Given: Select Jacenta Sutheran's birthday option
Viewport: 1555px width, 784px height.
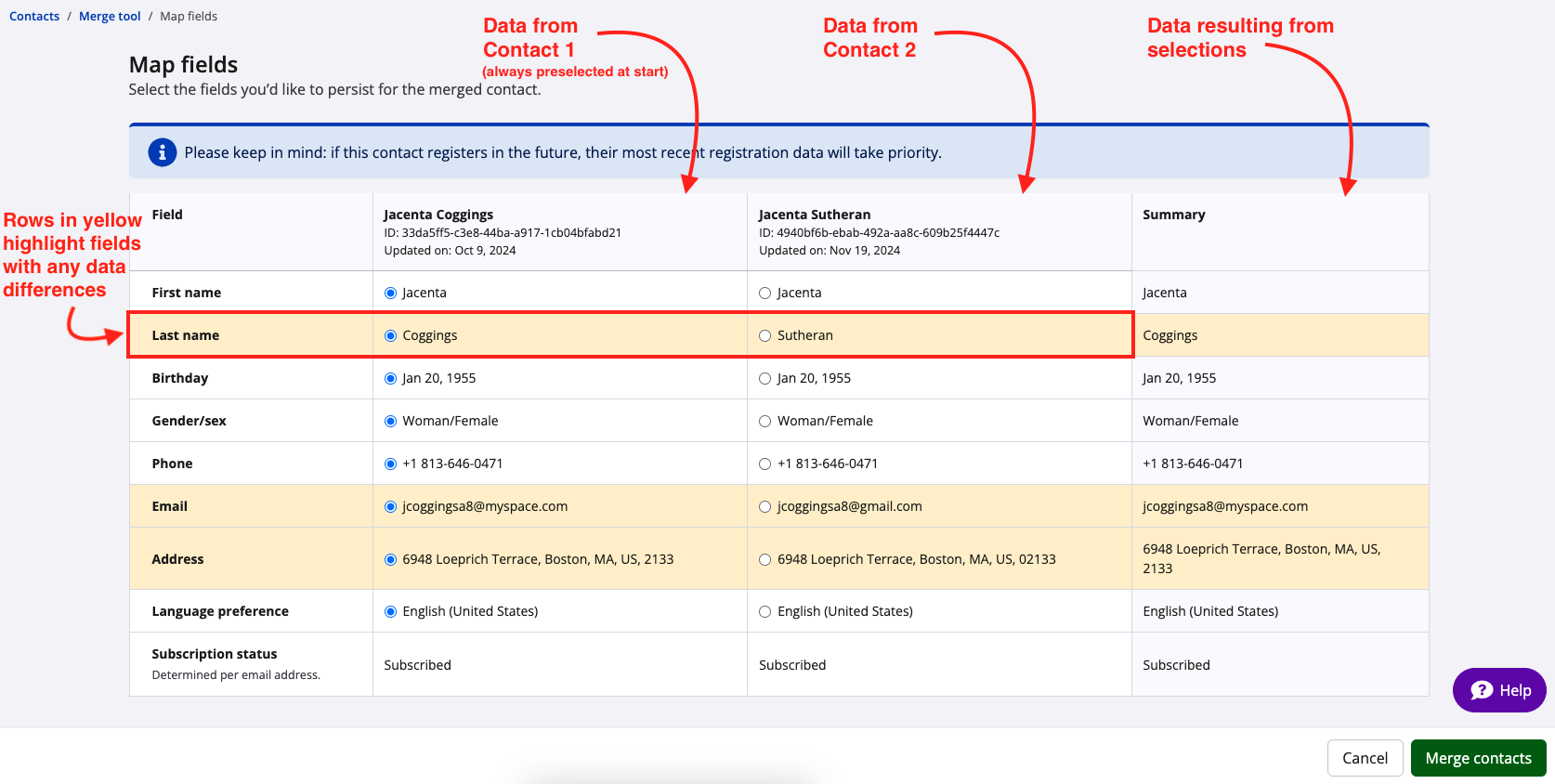Looking at the screenshot, I should (x=765, y=378).
